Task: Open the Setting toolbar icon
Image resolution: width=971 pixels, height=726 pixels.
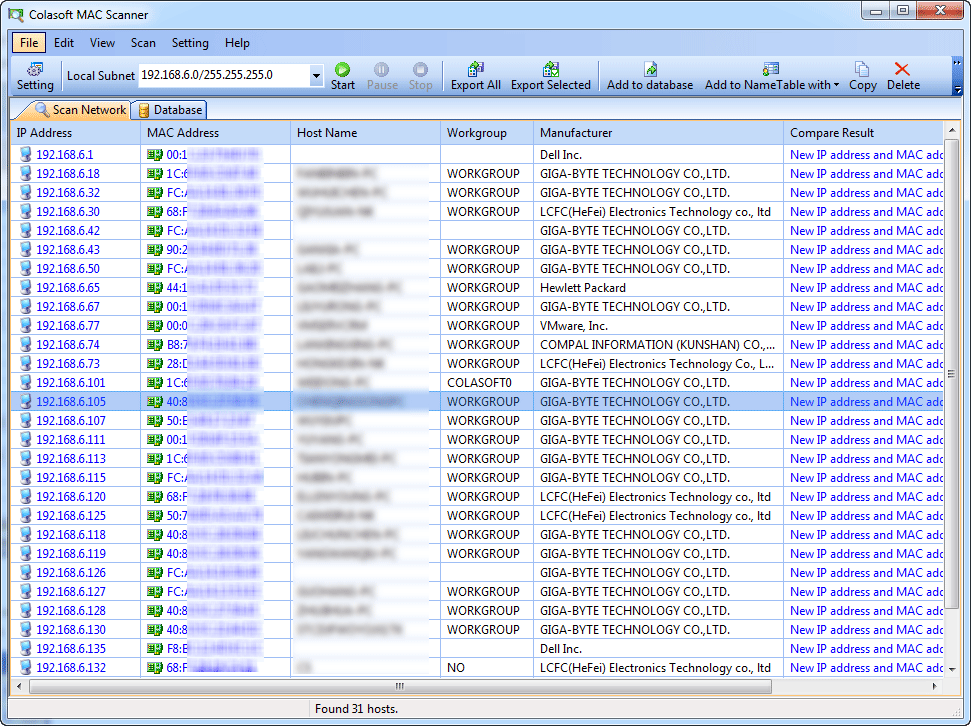Action: [34, 76]
